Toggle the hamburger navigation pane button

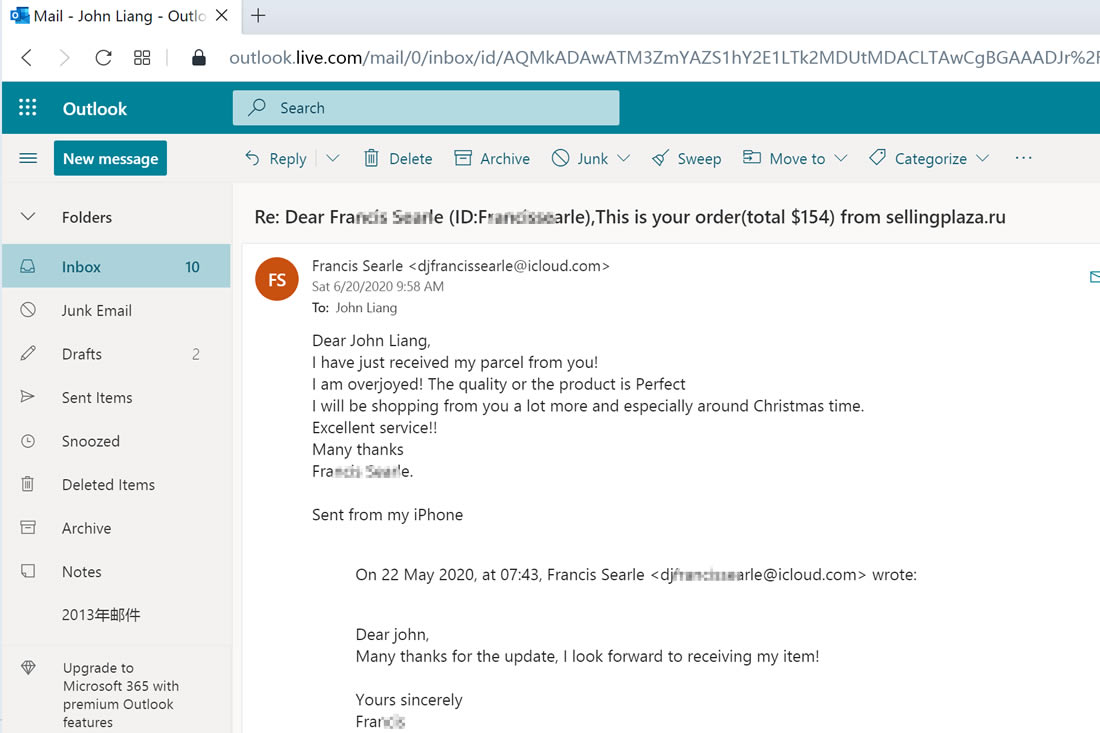(28, 159)
